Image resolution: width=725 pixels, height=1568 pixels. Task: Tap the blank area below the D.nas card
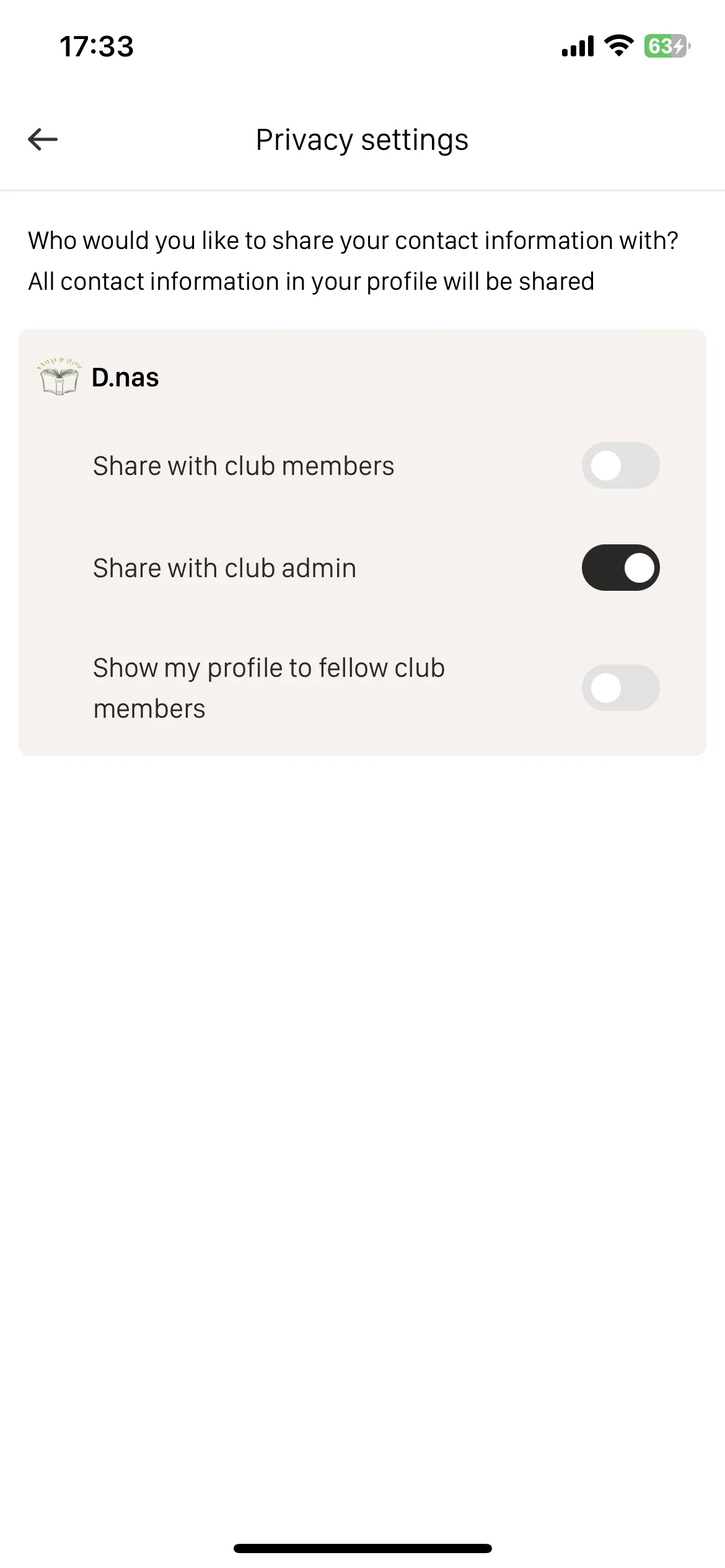pyautogui.click(x=362, y=1115)
